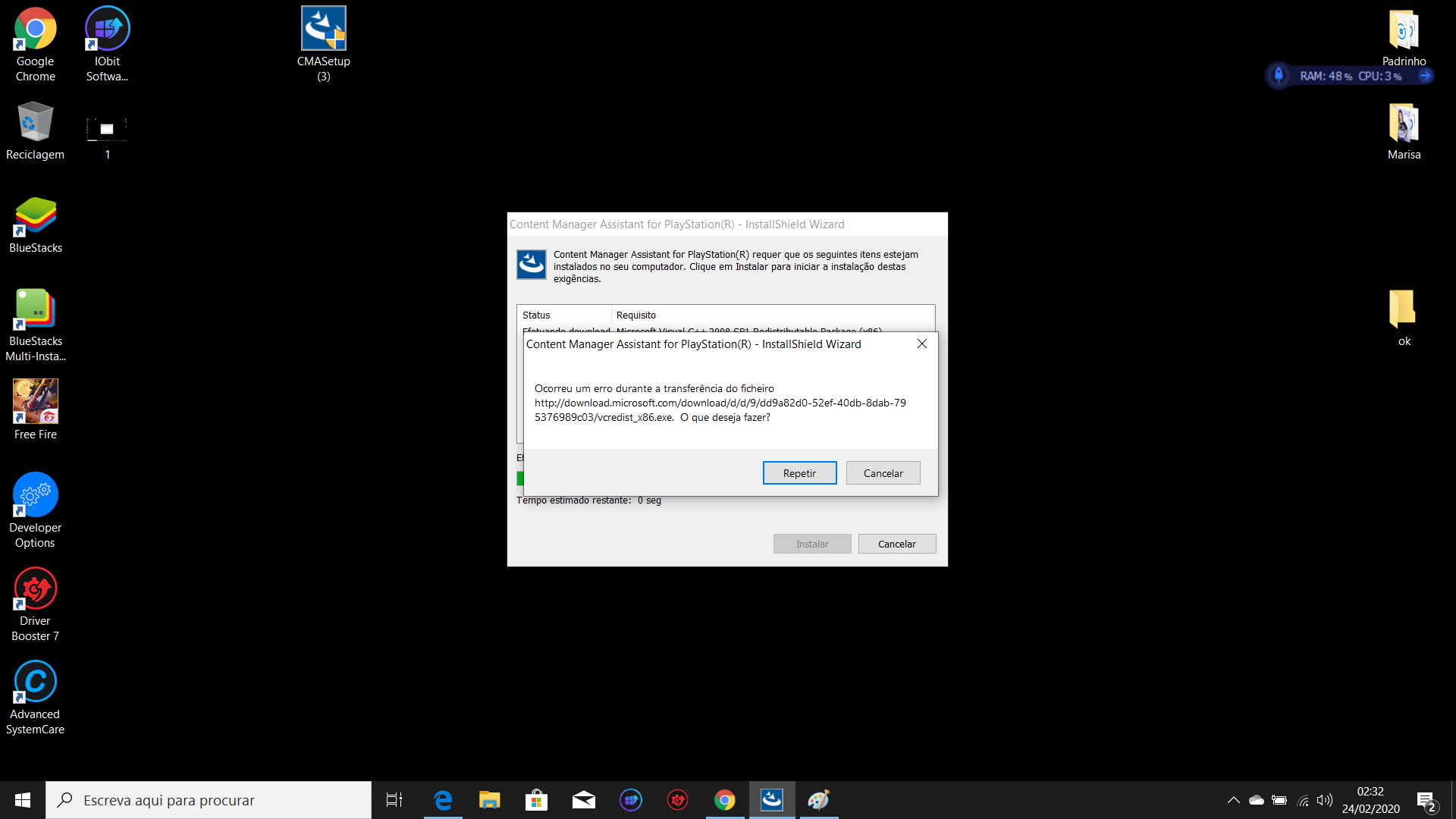Open Microsoft Store from taskbar
Image resolution: width=1456 pixels, height=819 pixels.
[x=537, y=800]
